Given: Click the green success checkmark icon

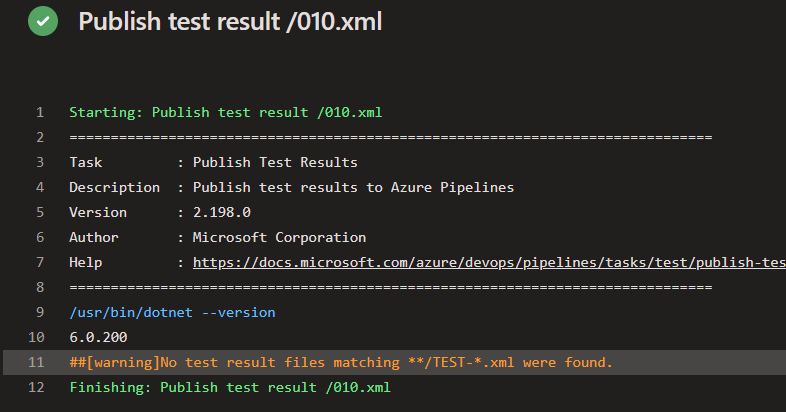Looking at the screenshot, I should (43, 21).
